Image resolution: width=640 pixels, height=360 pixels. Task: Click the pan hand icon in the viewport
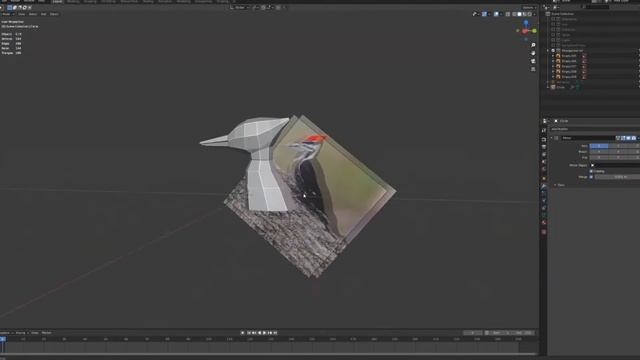coord(533,53)
